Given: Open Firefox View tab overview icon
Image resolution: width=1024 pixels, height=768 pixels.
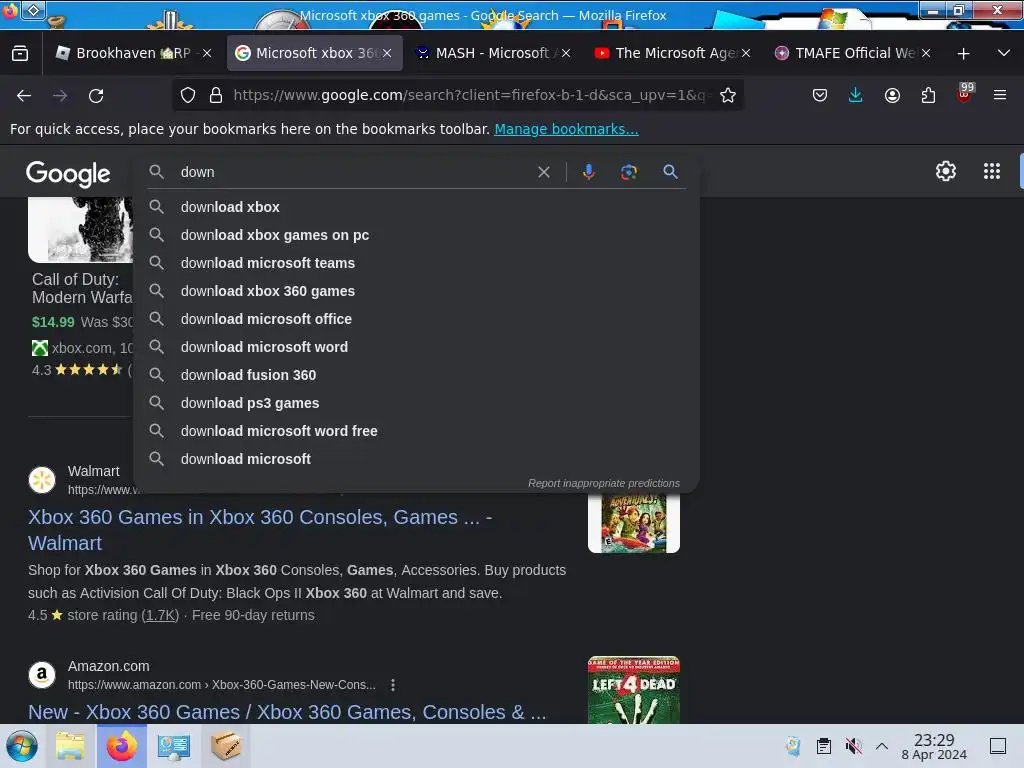Looking at the screenshot, I should point(20,53).
